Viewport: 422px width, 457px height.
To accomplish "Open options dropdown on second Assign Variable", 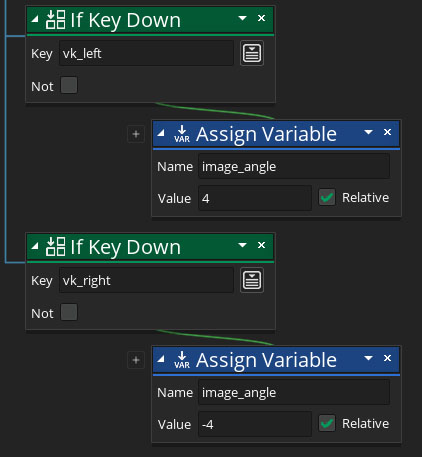I will [368, 358].
